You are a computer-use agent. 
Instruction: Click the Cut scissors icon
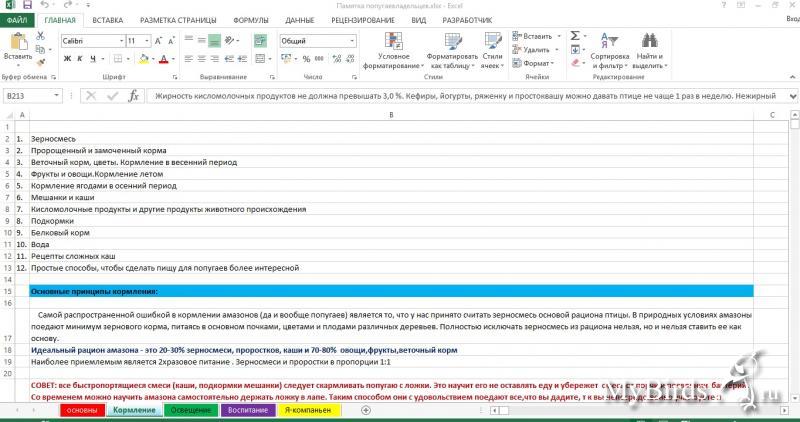point(41,35)
